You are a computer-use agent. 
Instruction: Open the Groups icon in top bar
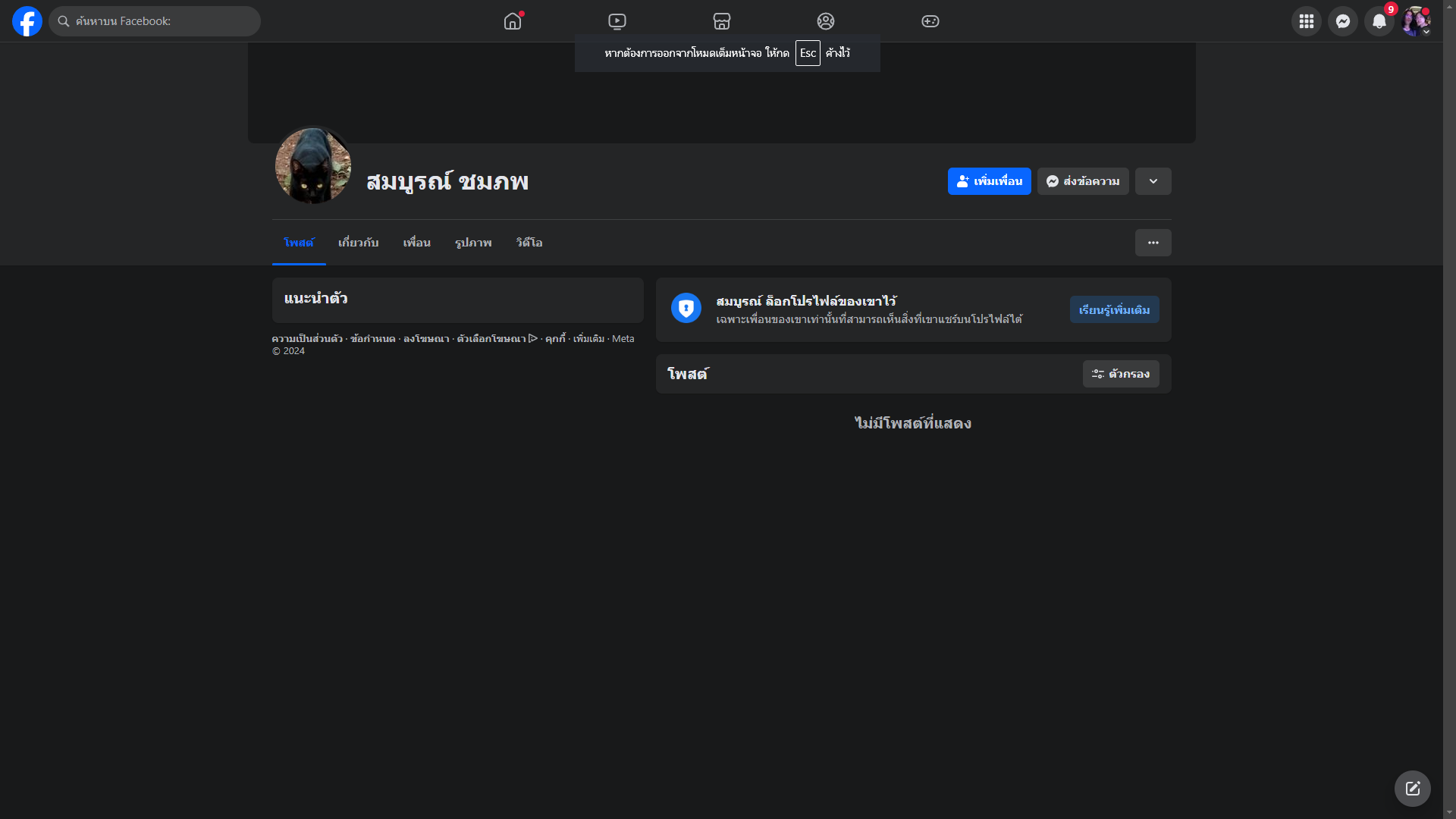coord(826,21)
